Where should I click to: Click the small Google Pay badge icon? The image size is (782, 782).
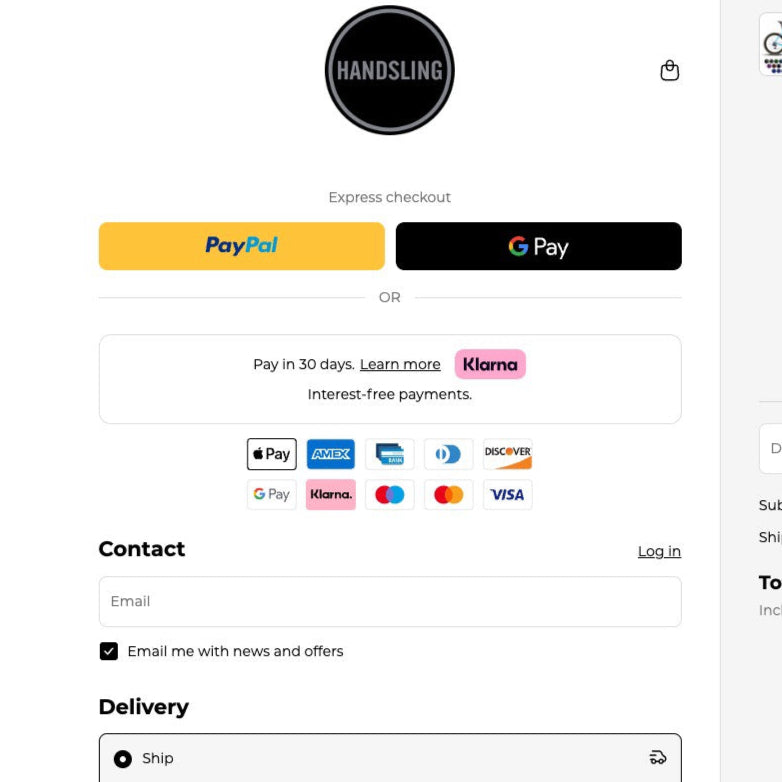pos(272,494)
